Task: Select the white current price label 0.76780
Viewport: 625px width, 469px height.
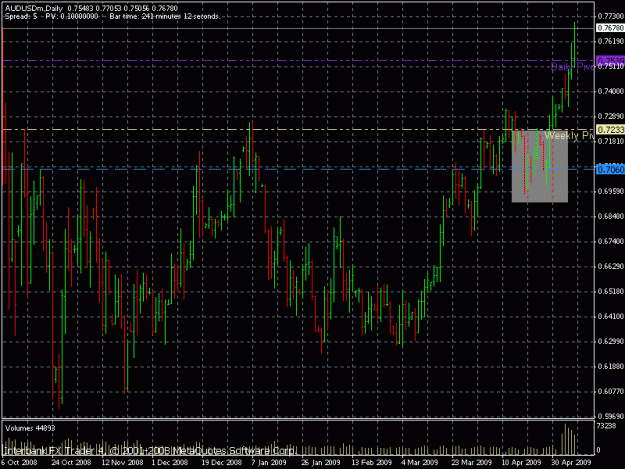Action: tap(610, 28)
